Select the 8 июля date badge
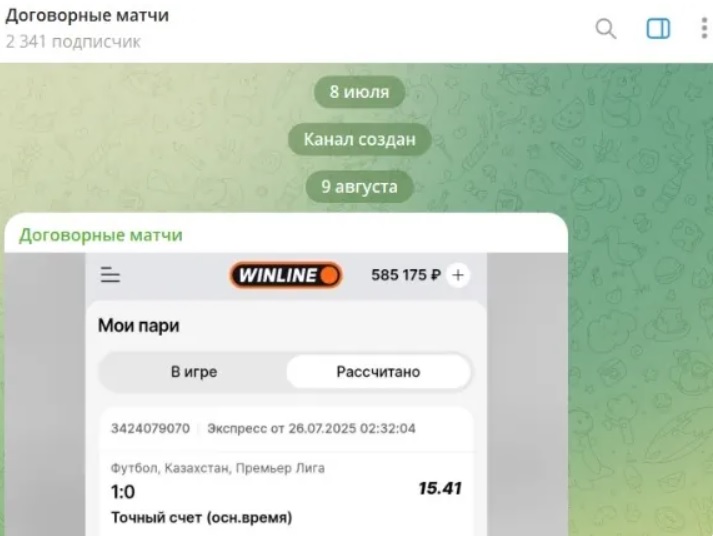713x536 pixels. point(359,92)
